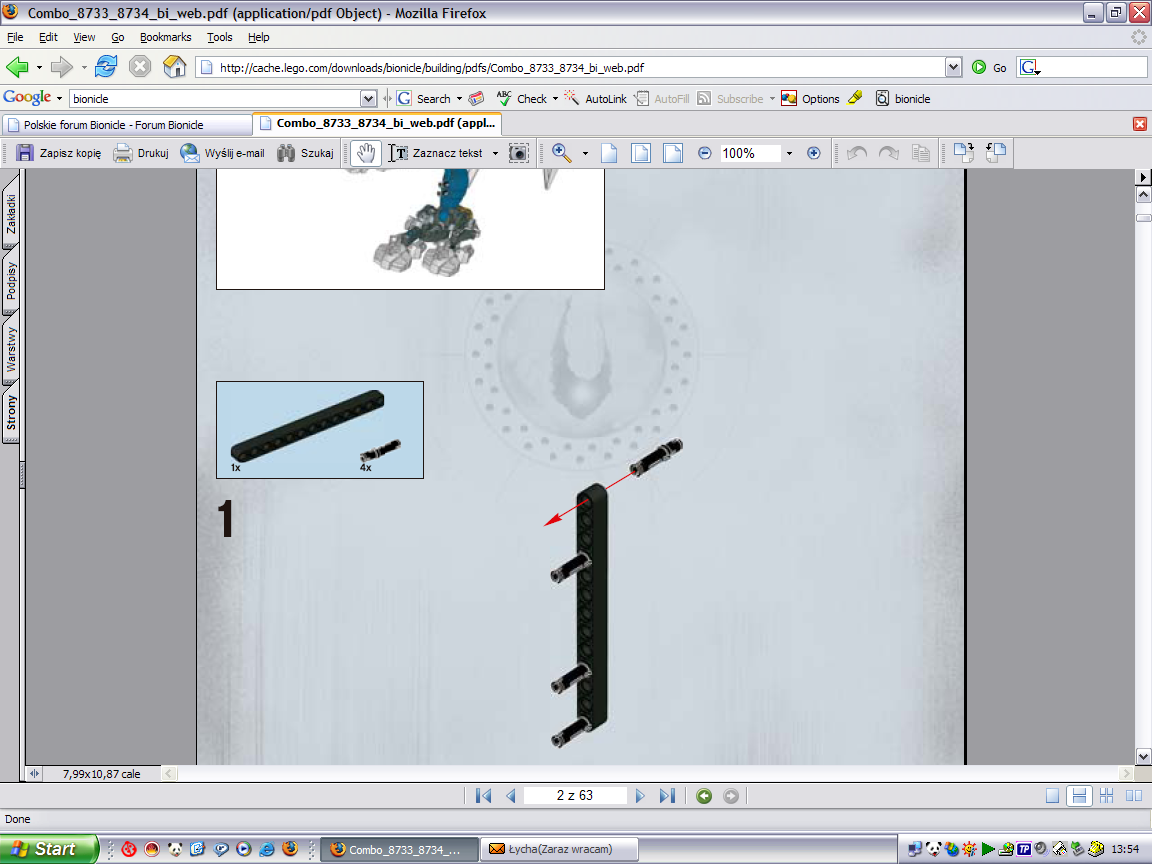Expand the back button history arrow
Image resolution: width=1152 pixels, height=864 pixels.
point(39,67)
